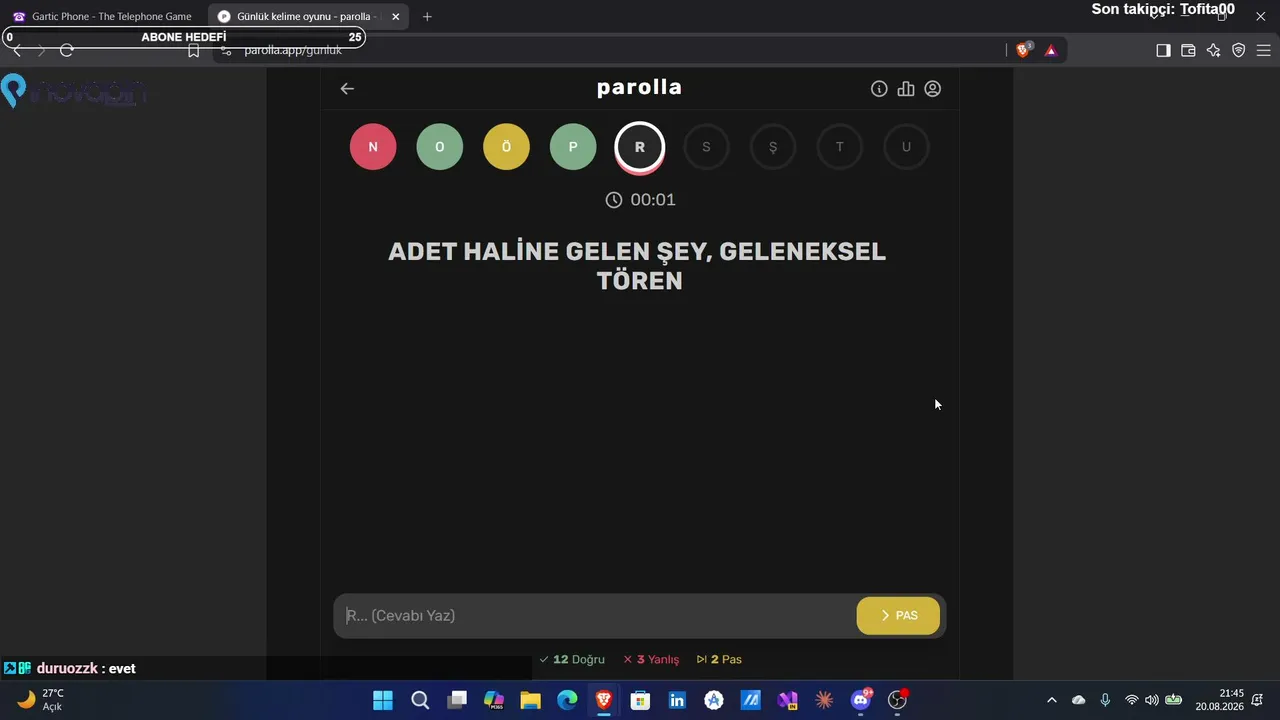The image size is (1280, 720).
Task: Select the green letter P circle
Action: [x=573, y=147]
